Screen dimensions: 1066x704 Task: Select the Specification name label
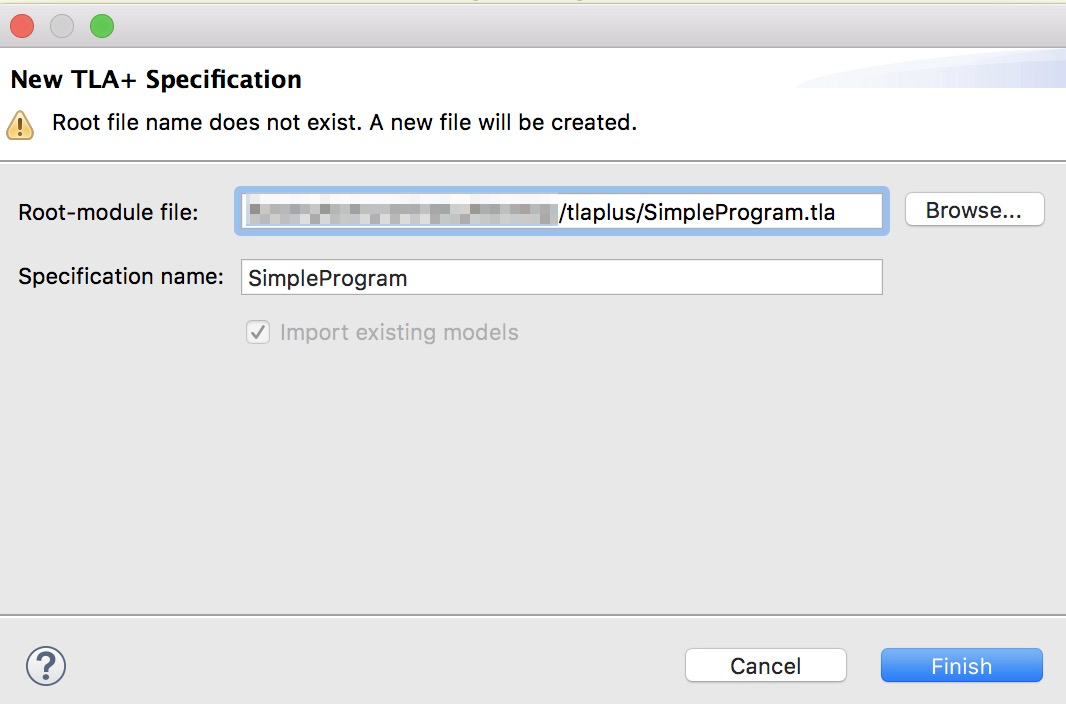tap(121, 277)
